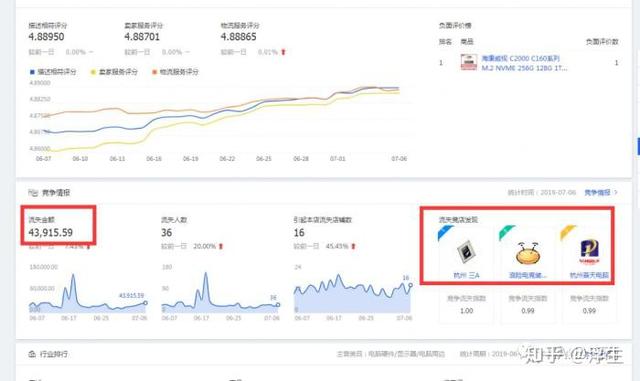Open the product thumbnail in negative review list

(x=469, y=62)
